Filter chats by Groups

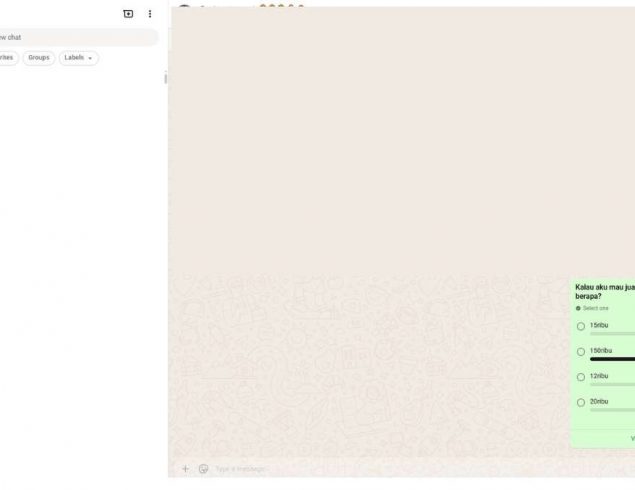39,58
